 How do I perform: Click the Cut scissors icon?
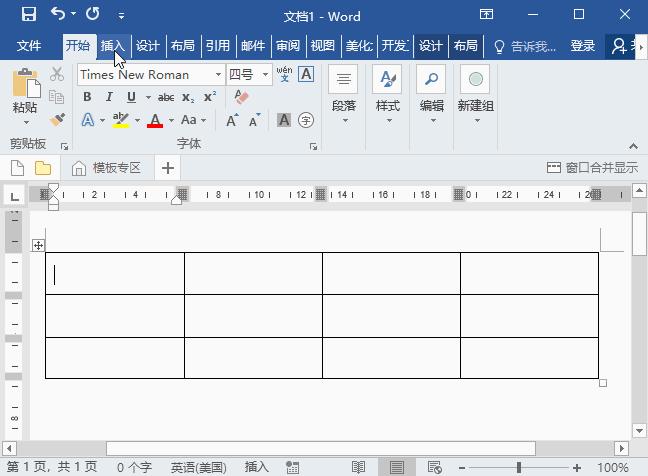(57, 74)
